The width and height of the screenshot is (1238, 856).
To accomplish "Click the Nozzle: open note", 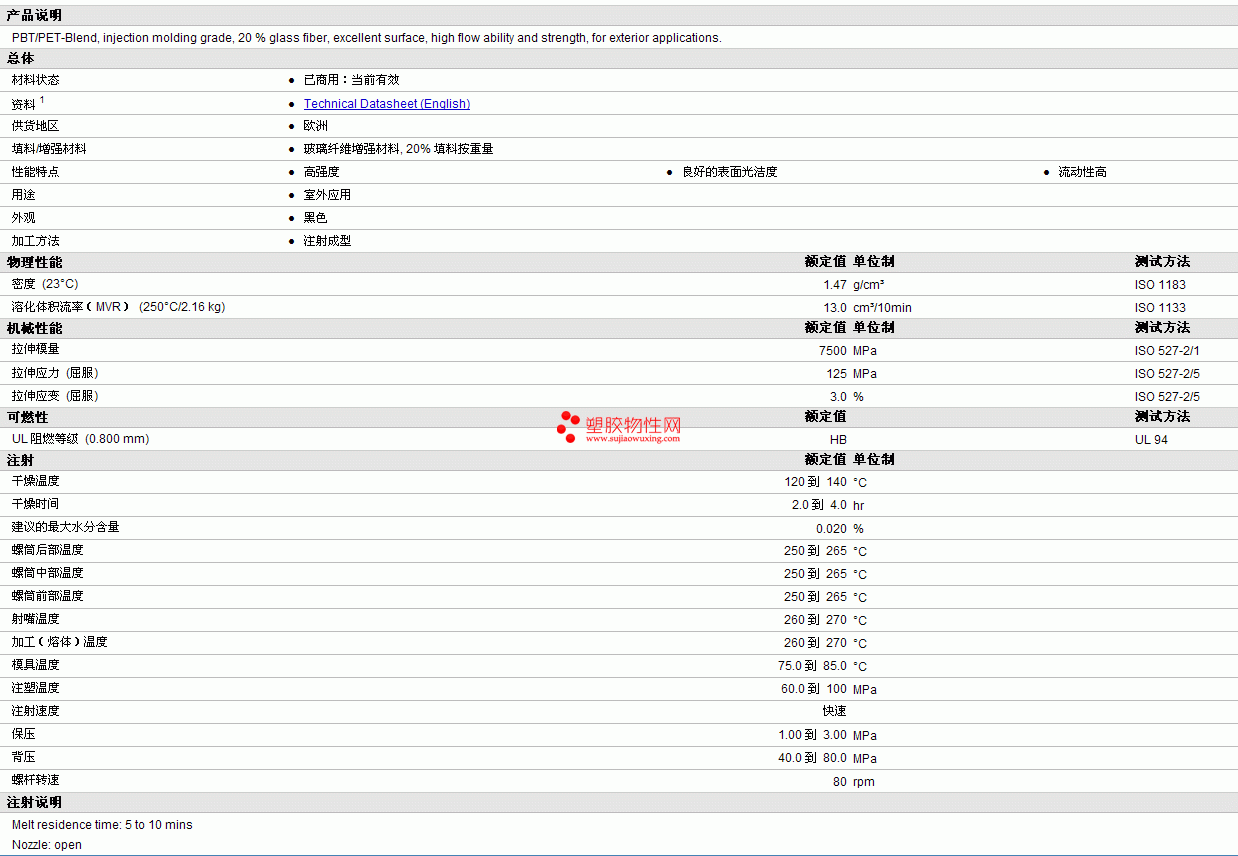I will pyautogui.click(x=47, y=845).
